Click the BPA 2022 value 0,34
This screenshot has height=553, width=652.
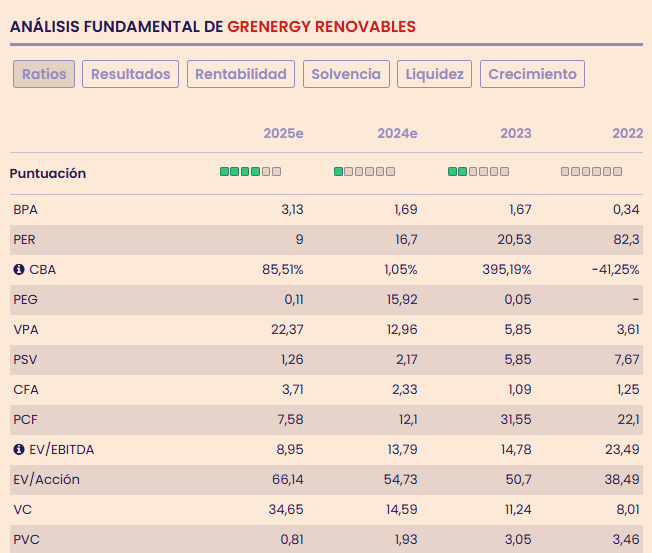(626, 210)
